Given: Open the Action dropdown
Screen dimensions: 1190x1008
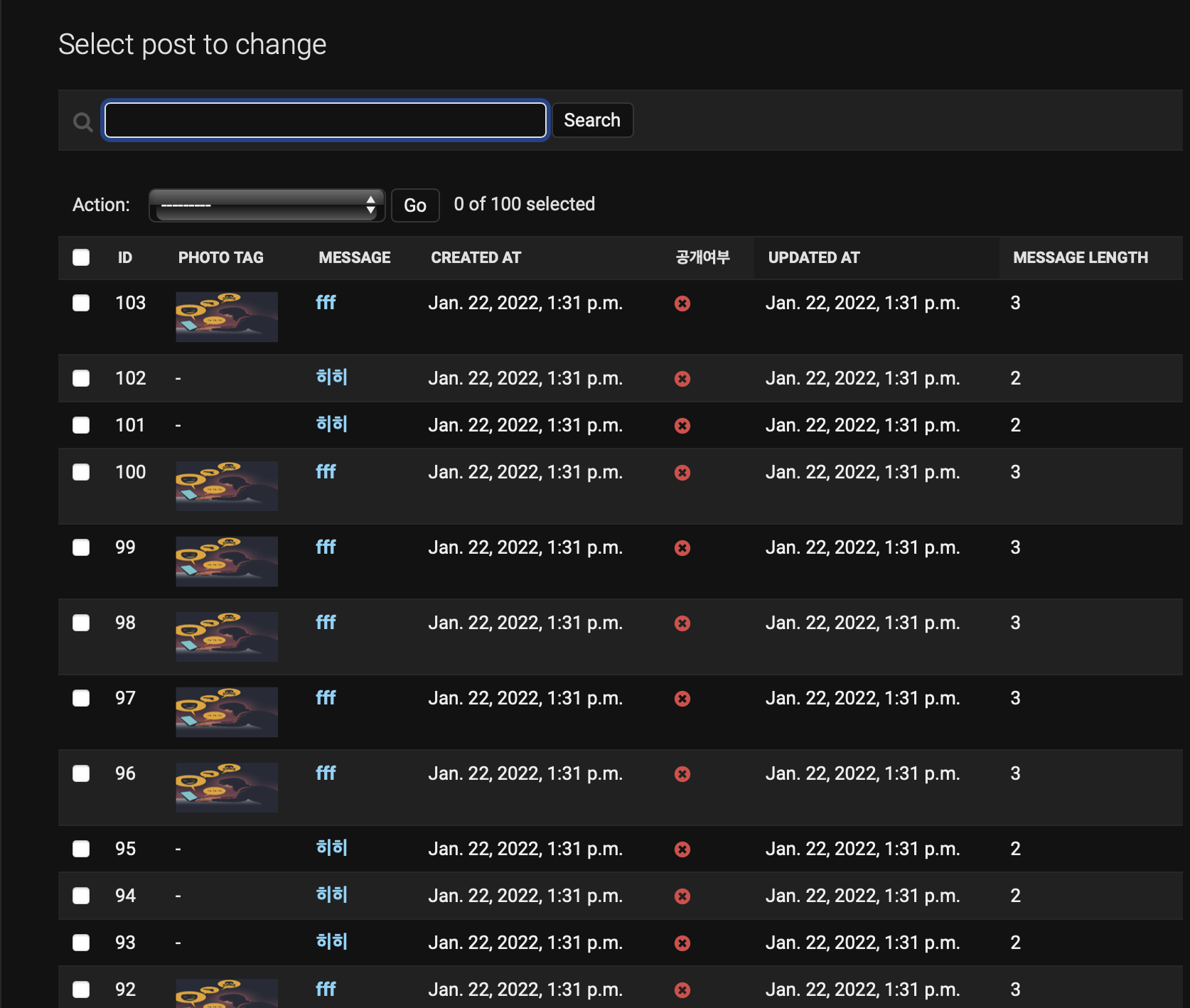Looking at the screenshot, I should (x=267, y=205).
